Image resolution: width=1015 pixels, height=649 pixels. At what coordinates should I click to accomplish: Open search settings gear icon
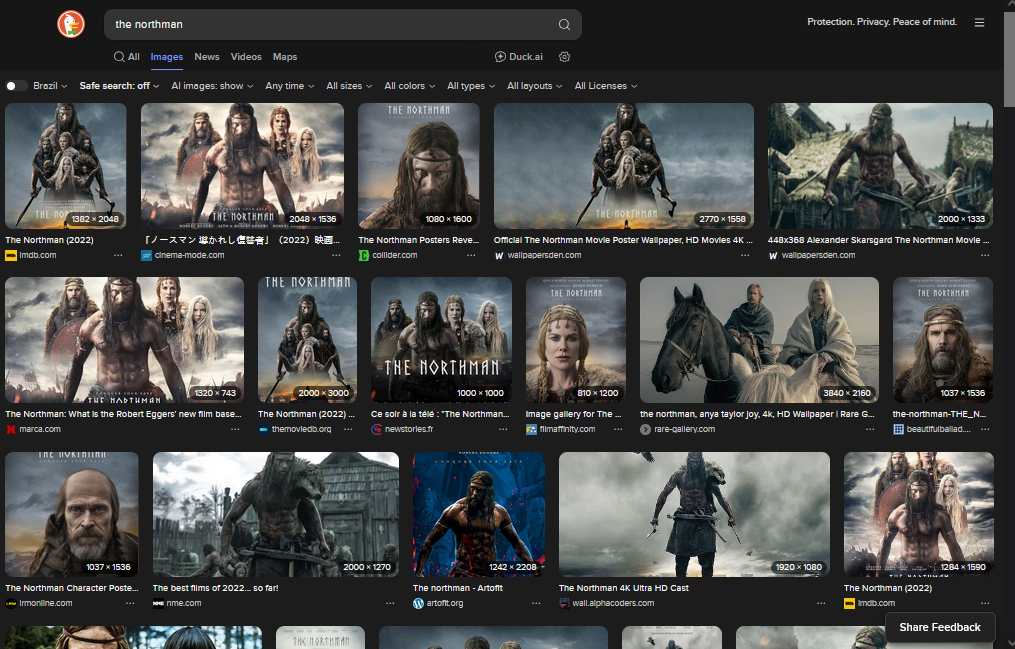click(564, 57)
